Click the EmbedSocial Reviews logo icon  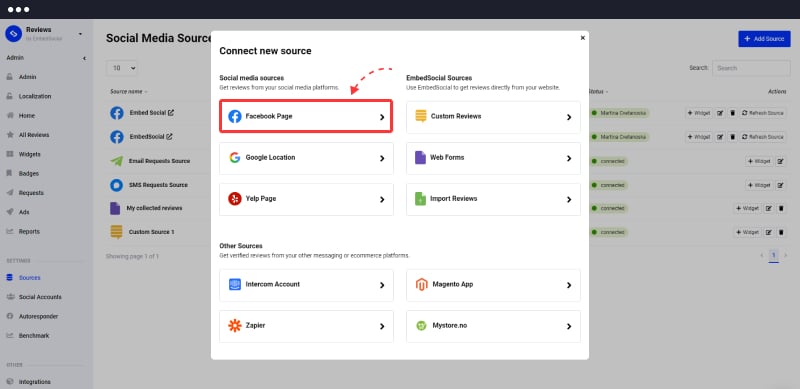[x=13, y=34]
